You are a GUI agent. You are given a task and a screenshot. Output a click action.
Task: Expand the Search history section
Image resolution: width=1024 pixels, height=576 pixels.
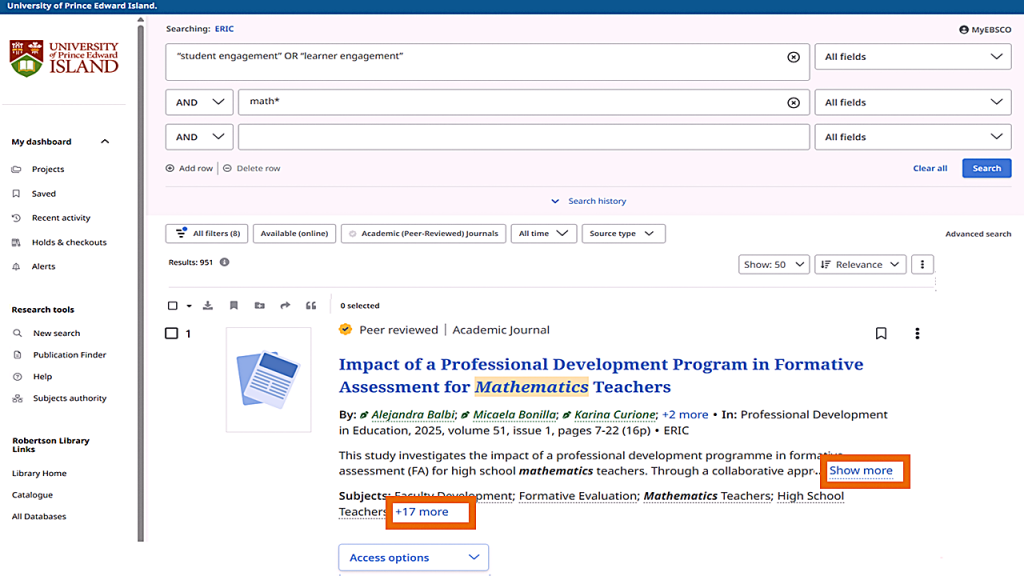coord(588,201)
